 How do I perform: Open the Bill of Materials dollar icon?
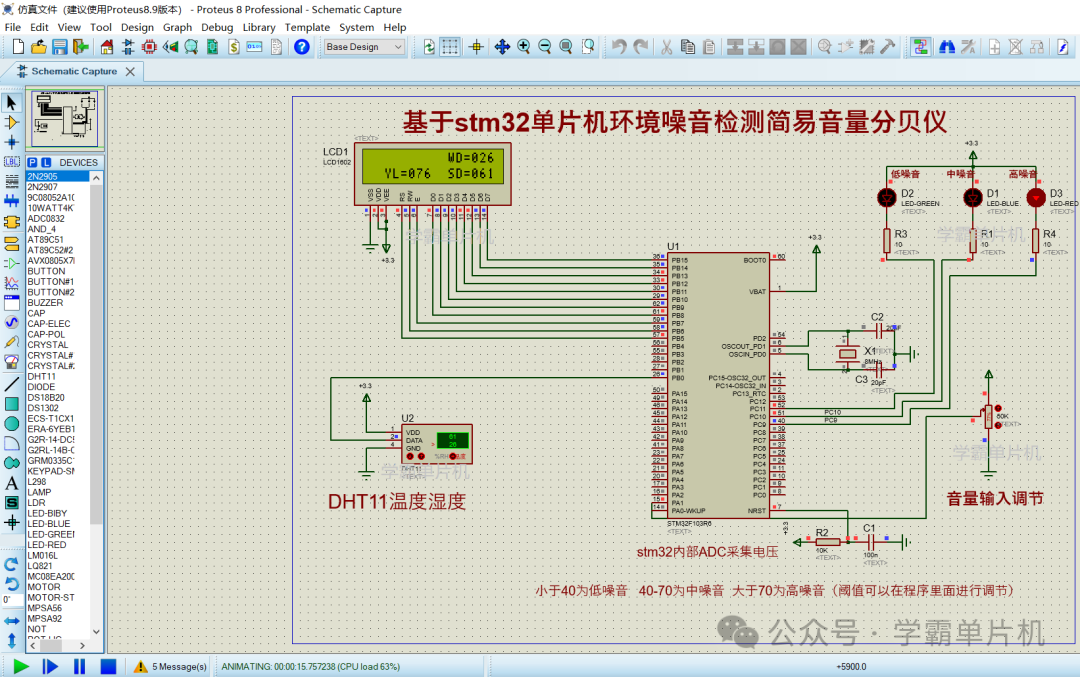coord(234,47)
